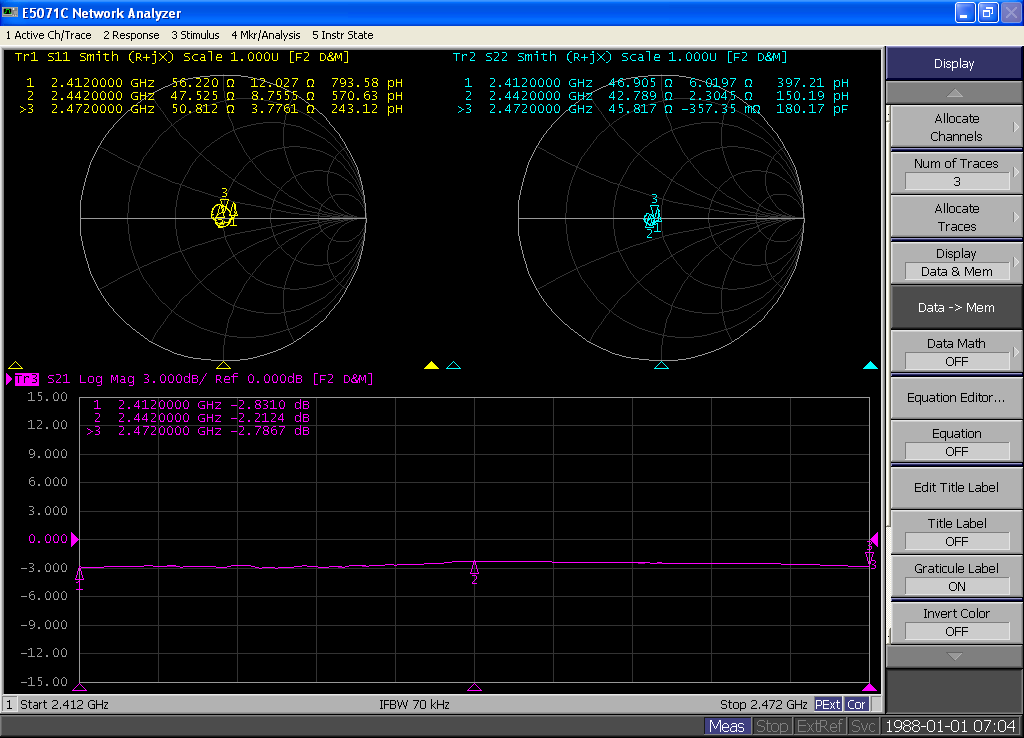1024x738 pixels.
Task: Expand the Allocate Channels submenu
Action: 955,127
